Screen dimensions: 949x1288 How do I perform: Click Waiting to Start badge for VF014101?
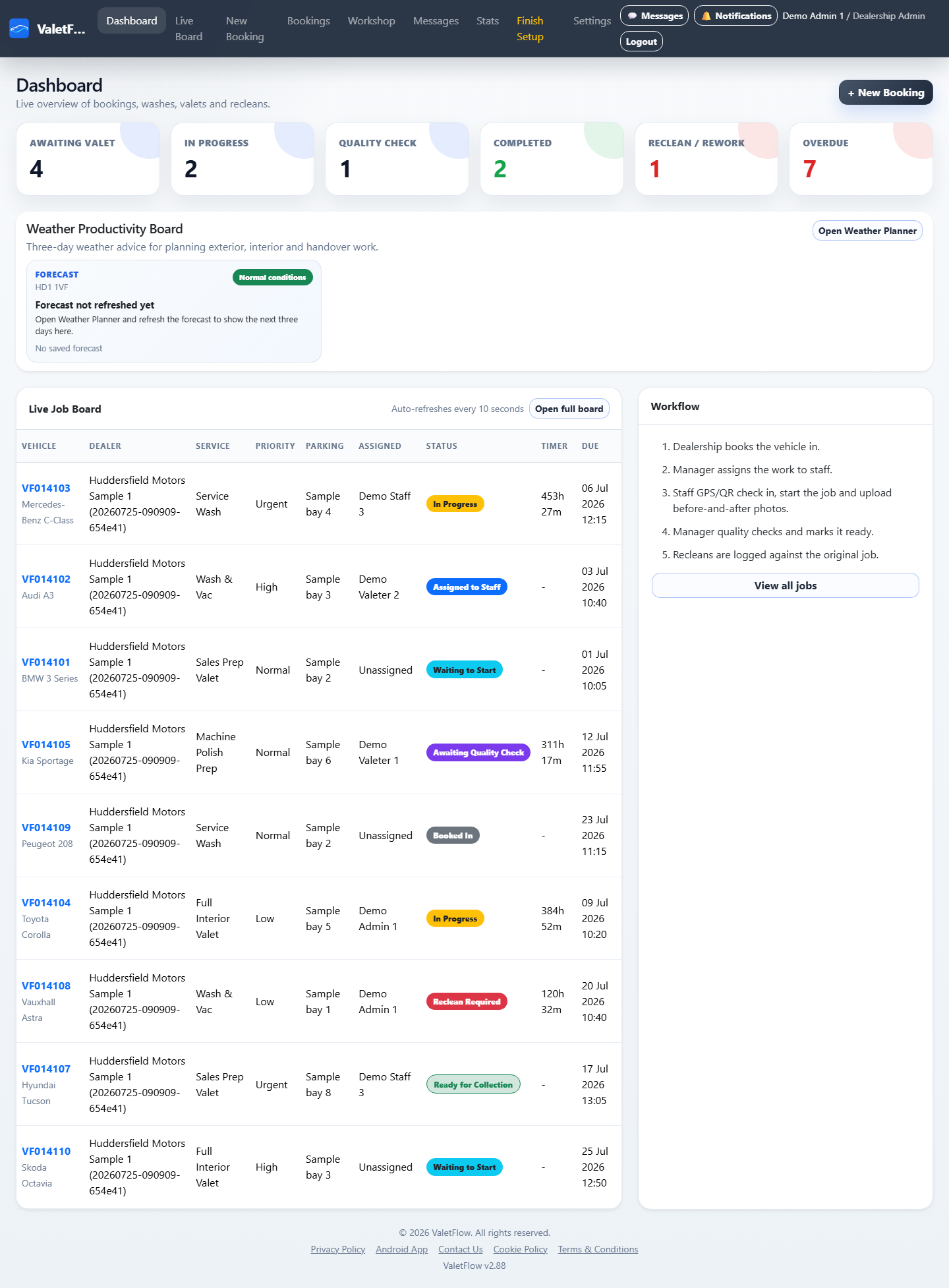(465, 670)
